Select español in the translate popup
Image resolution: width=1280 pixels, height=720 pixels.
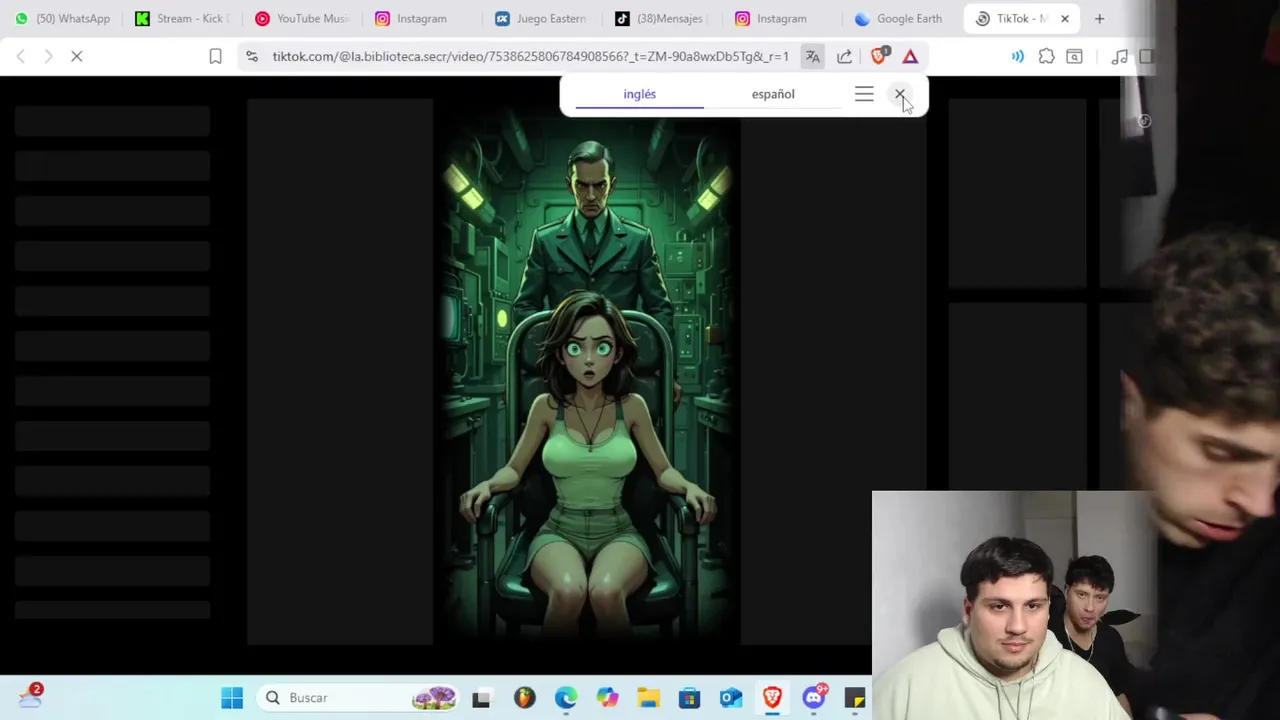pos(773,94)
